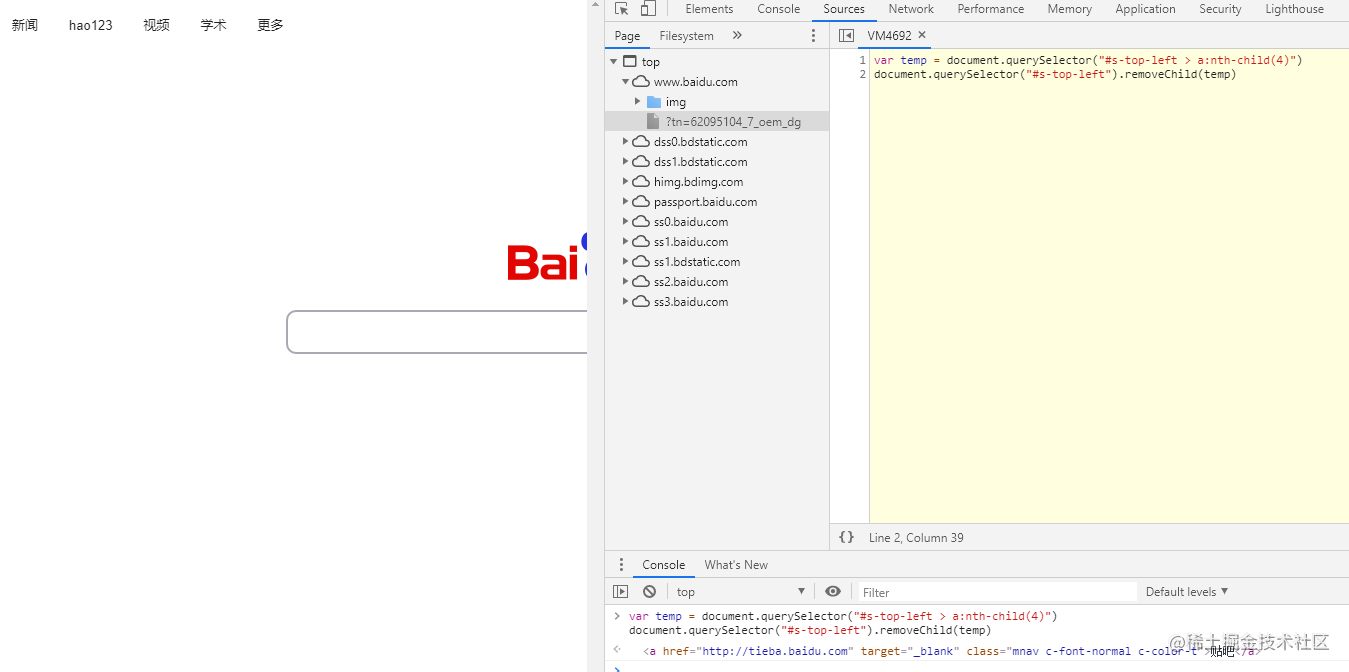
Task: Focus the console Filter input field
Action: (x=997, y=592)
